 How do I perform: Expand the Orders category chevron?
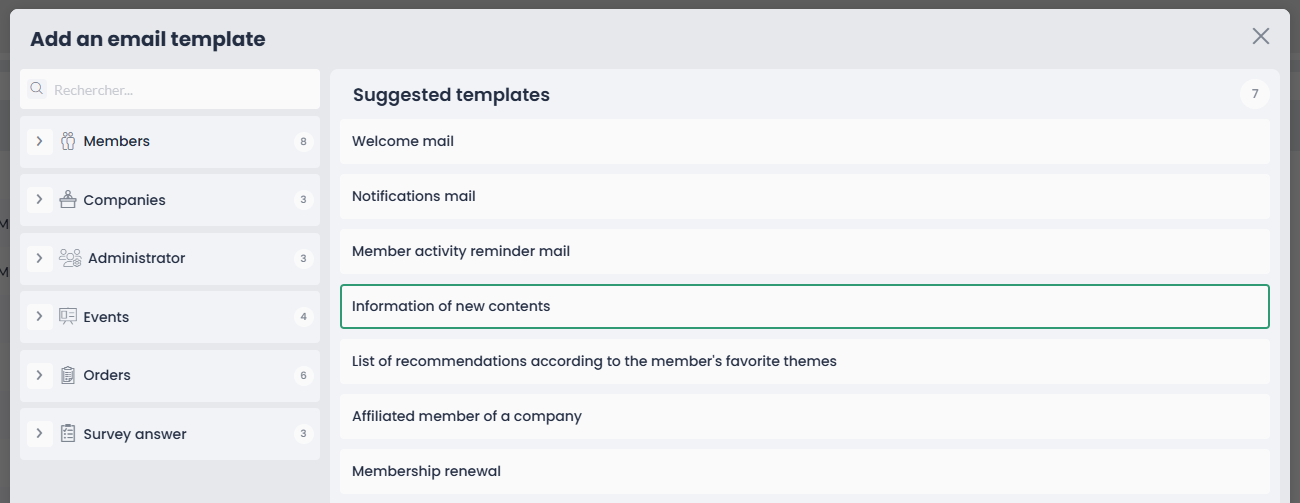point(39,375)
